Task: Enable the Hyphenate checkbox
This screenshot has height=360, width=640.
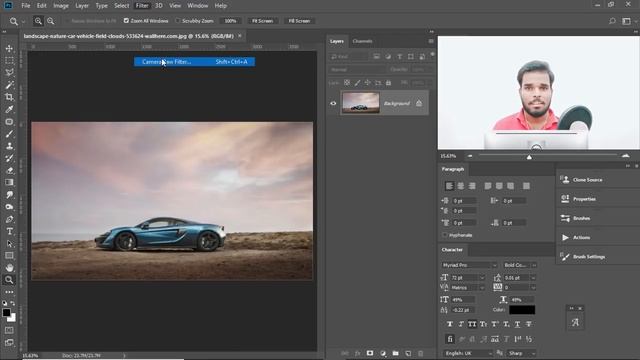Action: (445, 235)
